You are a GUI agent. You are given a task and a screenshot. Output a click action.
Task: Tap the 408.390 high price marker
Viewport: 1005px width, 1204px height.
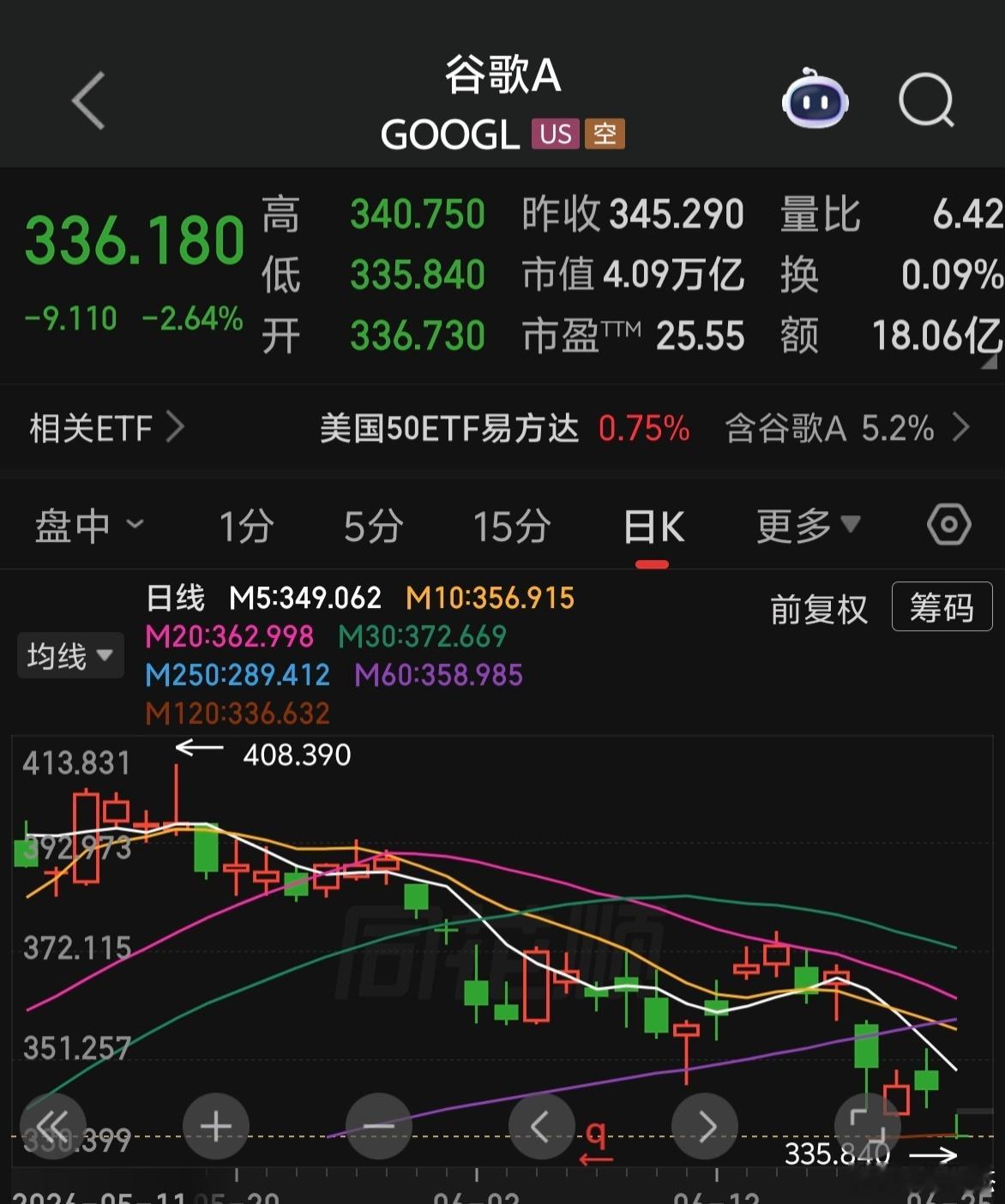pyautogui.click(x=297, y=755)
